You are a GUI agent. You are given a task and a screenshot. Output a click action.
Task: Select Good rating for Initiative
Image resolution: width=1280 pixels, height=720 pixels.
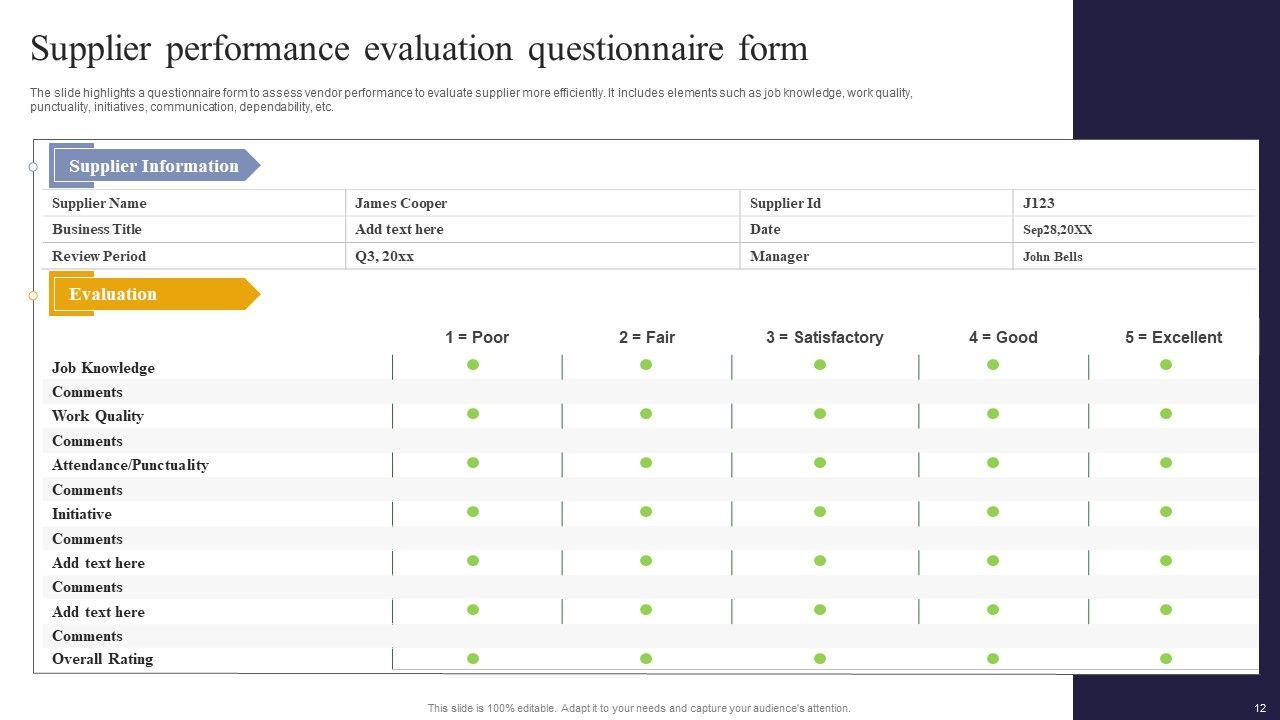click(x=993, y=512)
